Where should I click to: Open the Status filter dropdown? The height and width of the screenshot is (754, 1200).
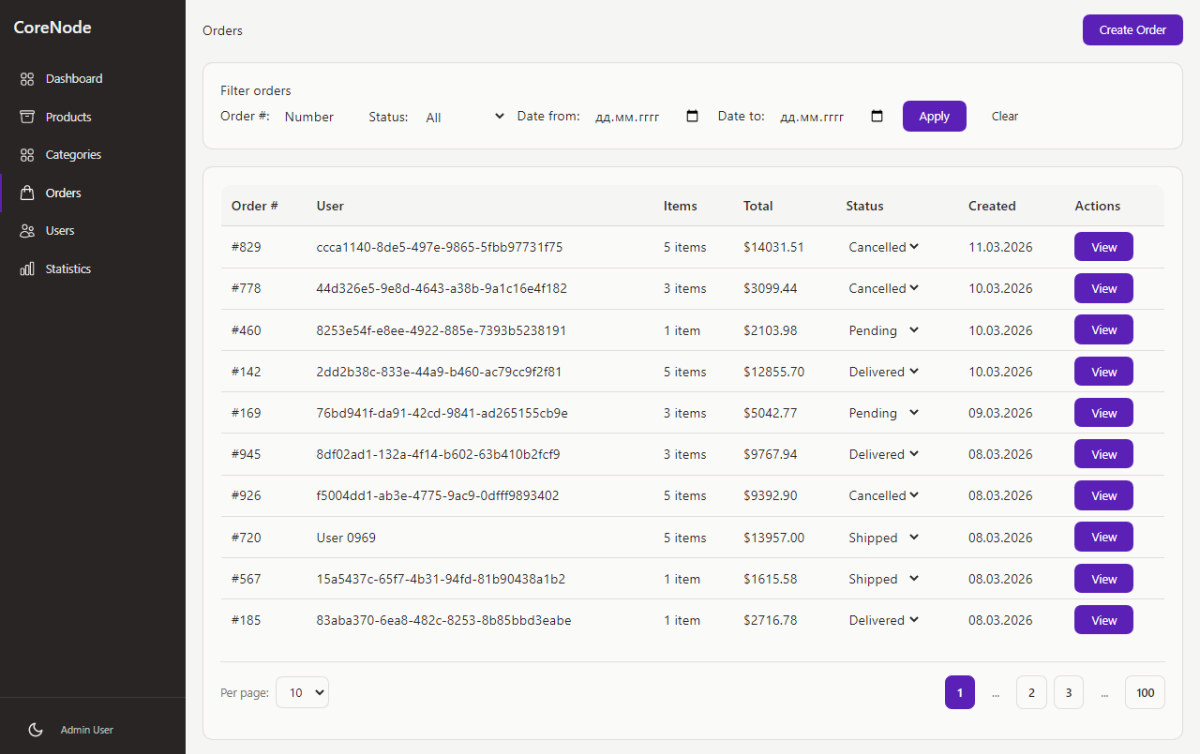(464, 117)
